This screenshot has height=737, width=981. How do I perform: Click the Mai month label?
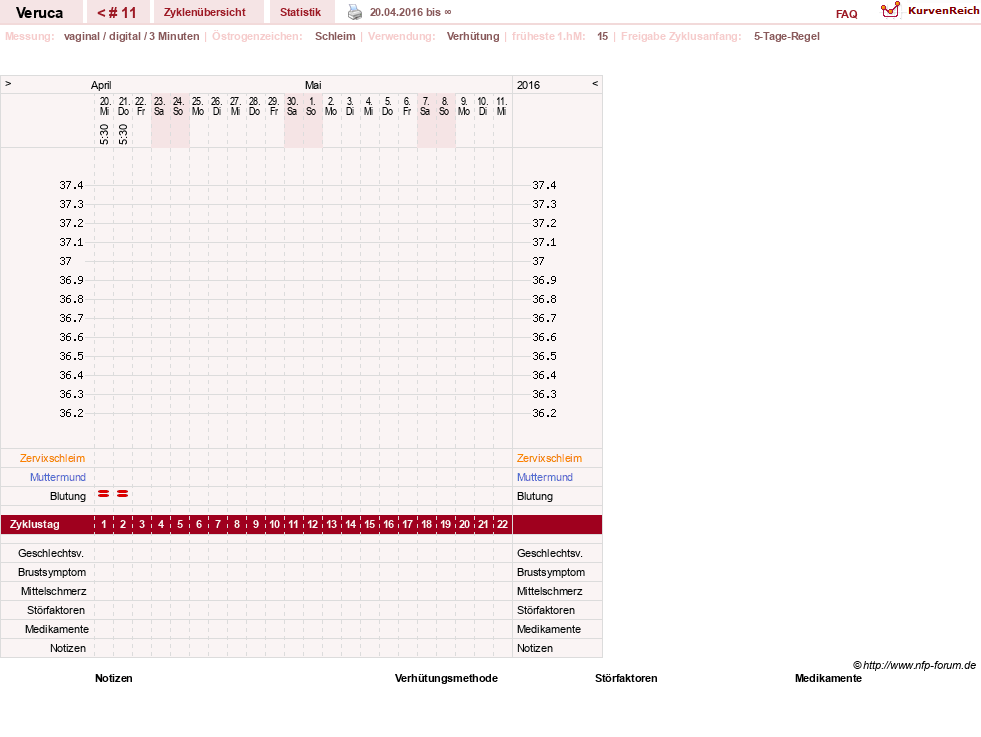click(313, 85)
